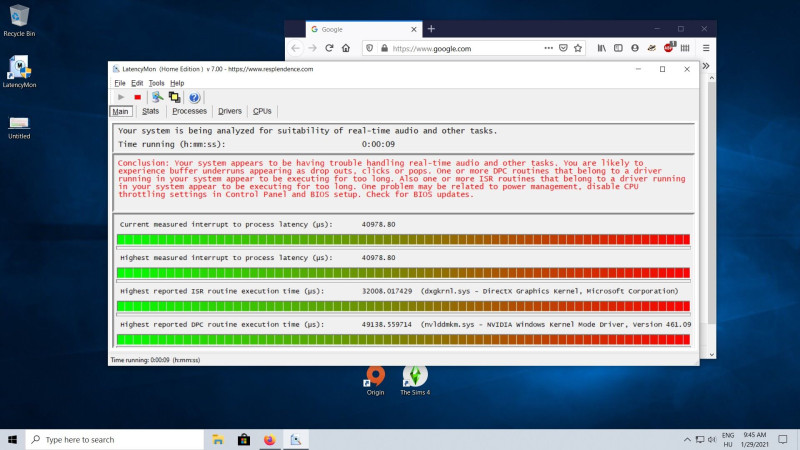
Task: Reload the page in Firefox
Action: pos(329,48)
